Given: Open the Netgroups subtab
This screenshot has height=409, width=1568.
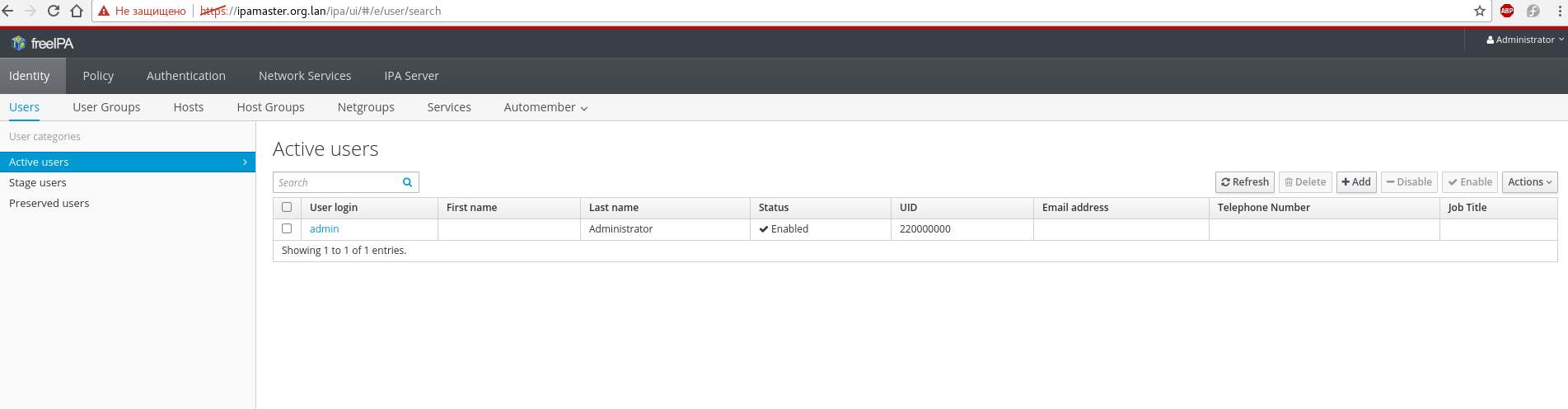Looking at the screenshot, I should pyautogui.click(x=366, y=107).
